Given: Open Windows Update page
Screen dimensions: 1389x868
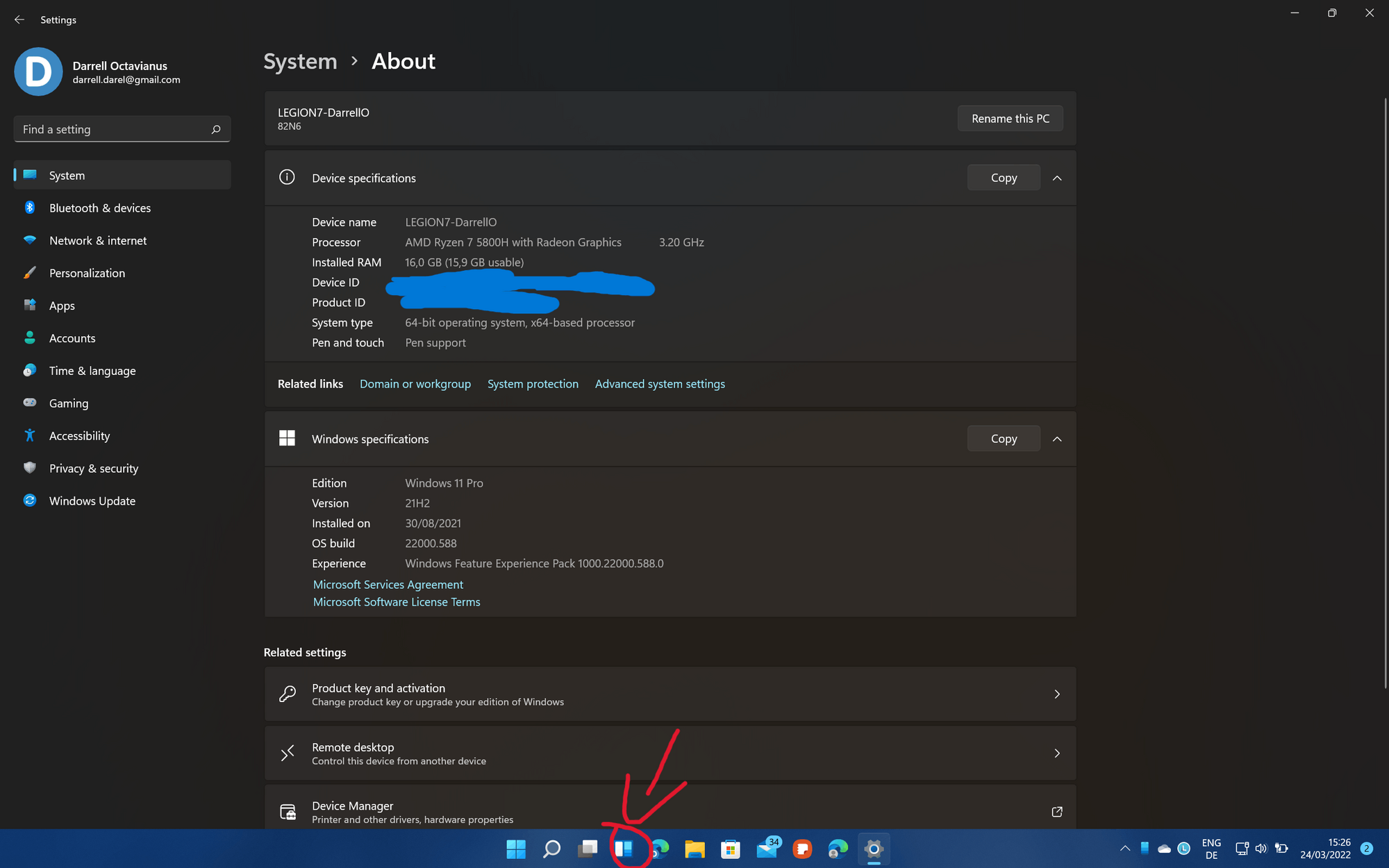Looking at the screenshot, I should tap(122, 501).
